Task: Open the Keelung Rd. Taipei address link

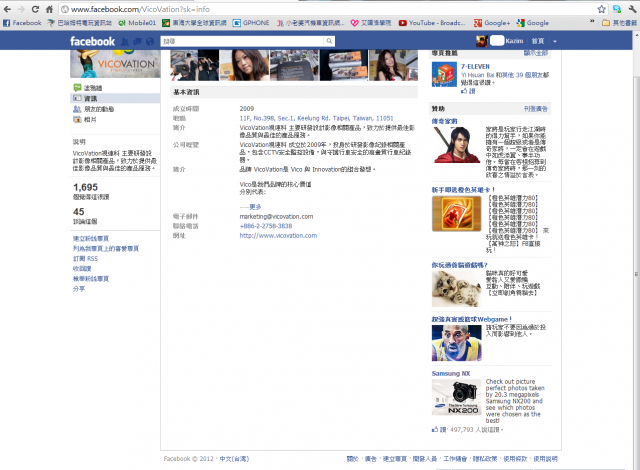Action: (x=316, y=118)
